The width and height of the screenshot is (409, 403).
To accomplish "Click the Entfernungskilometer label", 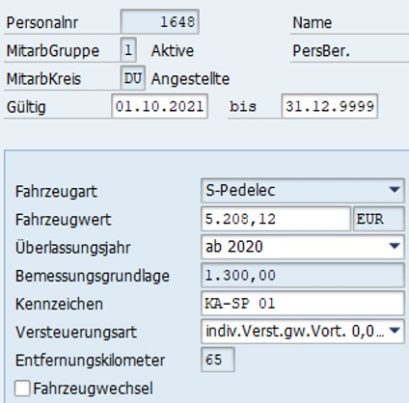I will pos(90,361).
